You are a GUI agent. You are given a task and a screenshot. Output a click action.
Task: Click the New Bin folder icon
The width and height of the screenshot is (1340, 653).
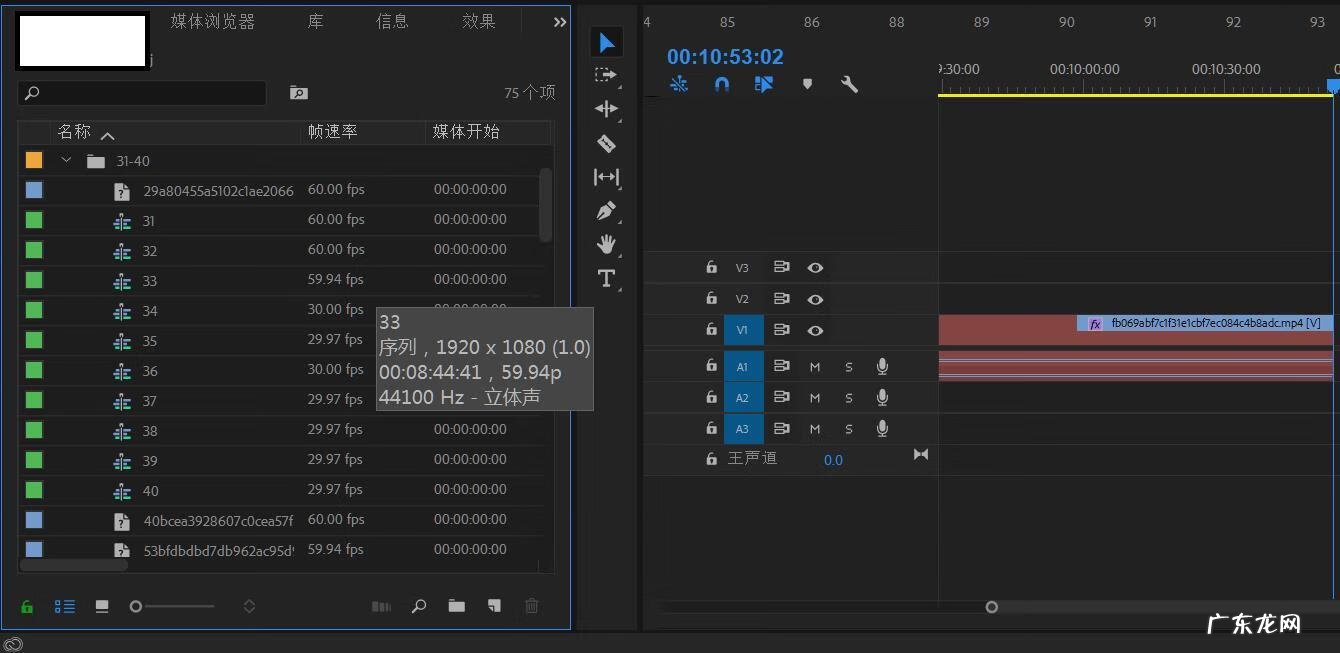[456, 606]
